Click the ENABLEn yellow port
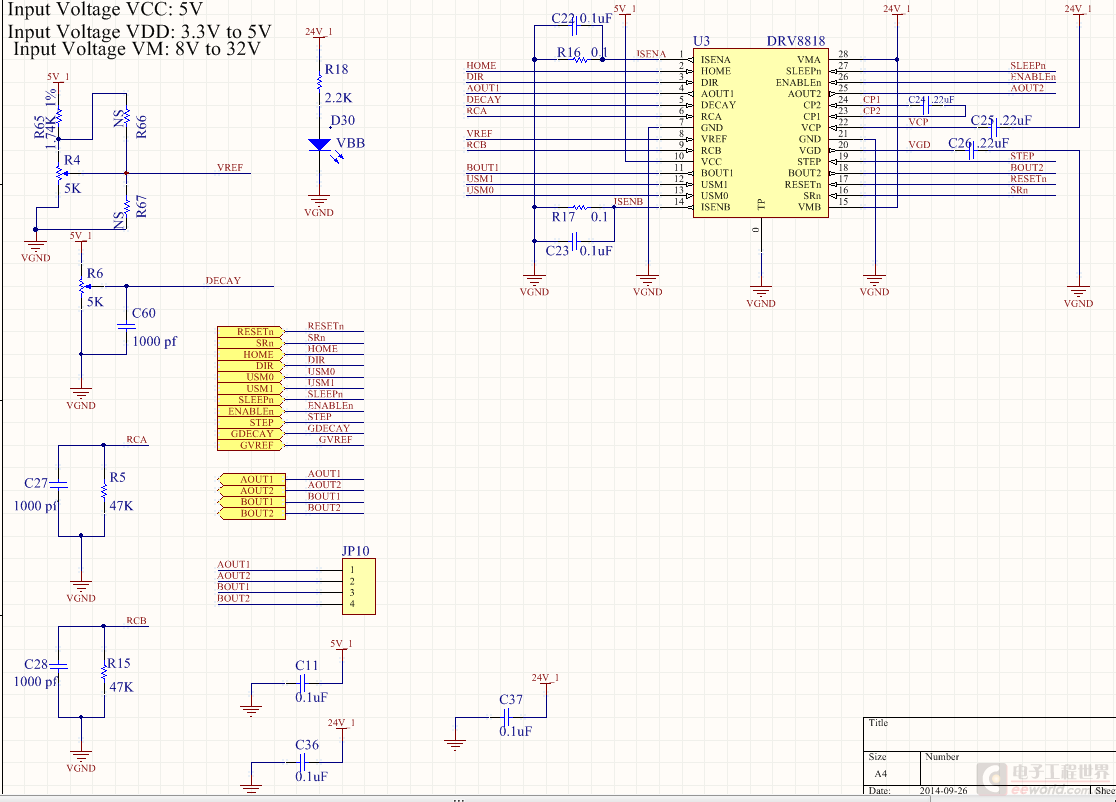1116x802 pixels. point(251,411)
